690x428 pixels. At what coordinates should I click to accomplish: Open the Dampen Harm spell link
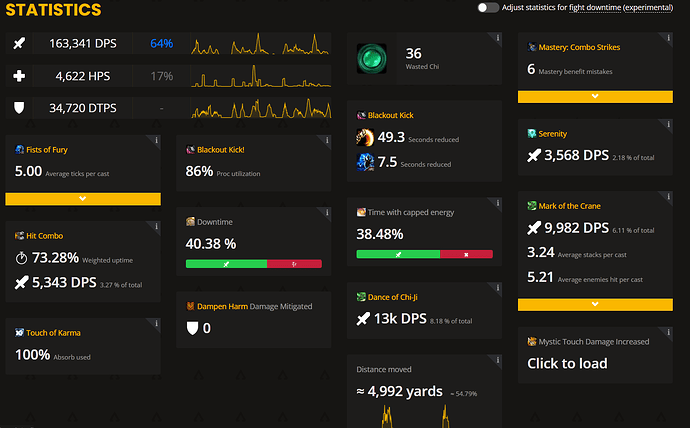[x=222, y=306]
